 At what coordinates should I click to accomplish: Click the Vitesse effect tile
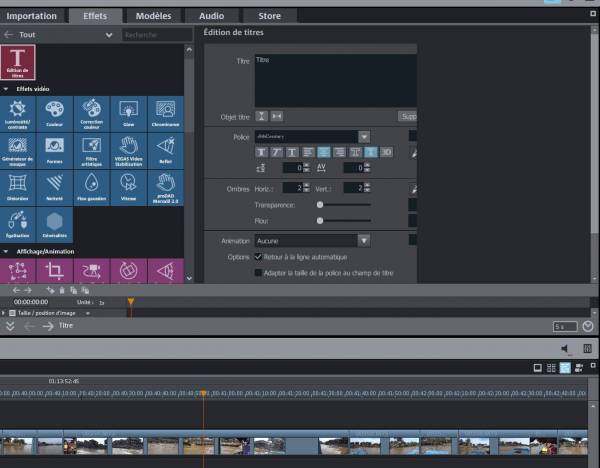tap(128, 186)
